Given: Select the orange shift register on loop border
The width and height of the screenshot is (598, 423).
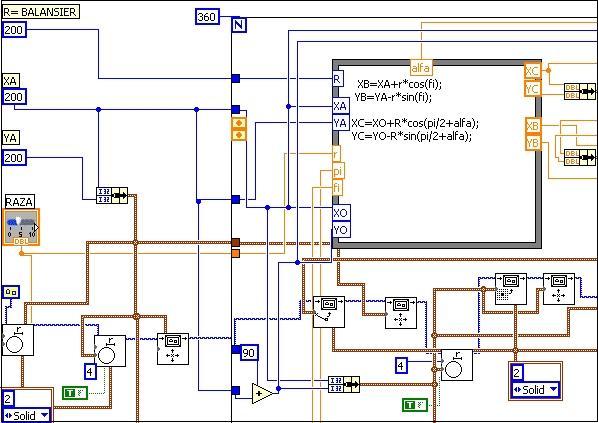Looking at the screenshot, I should pos(239,129).
